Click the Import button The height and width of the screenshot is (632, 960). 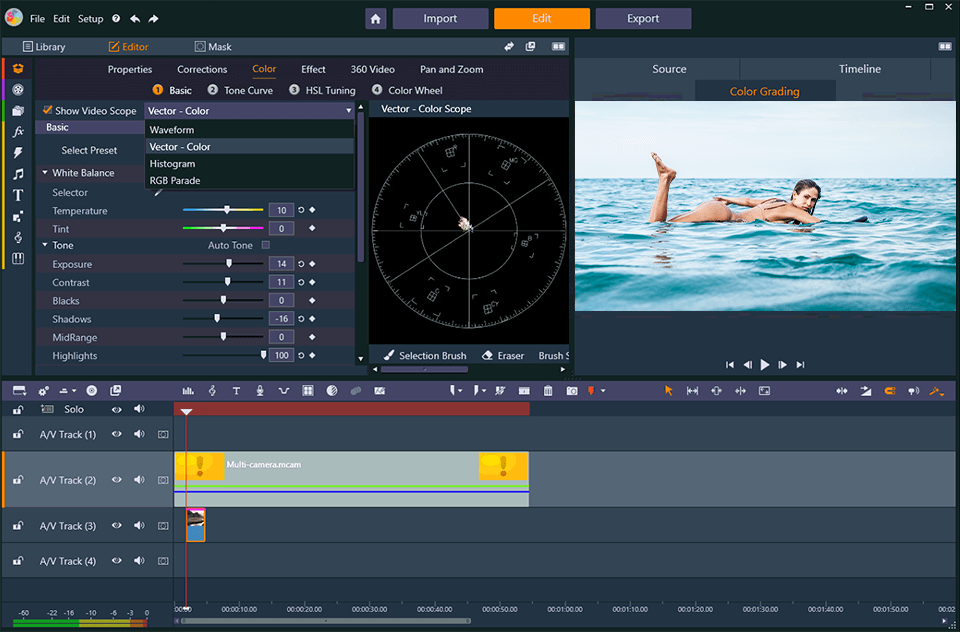click(x=440, y=18)
